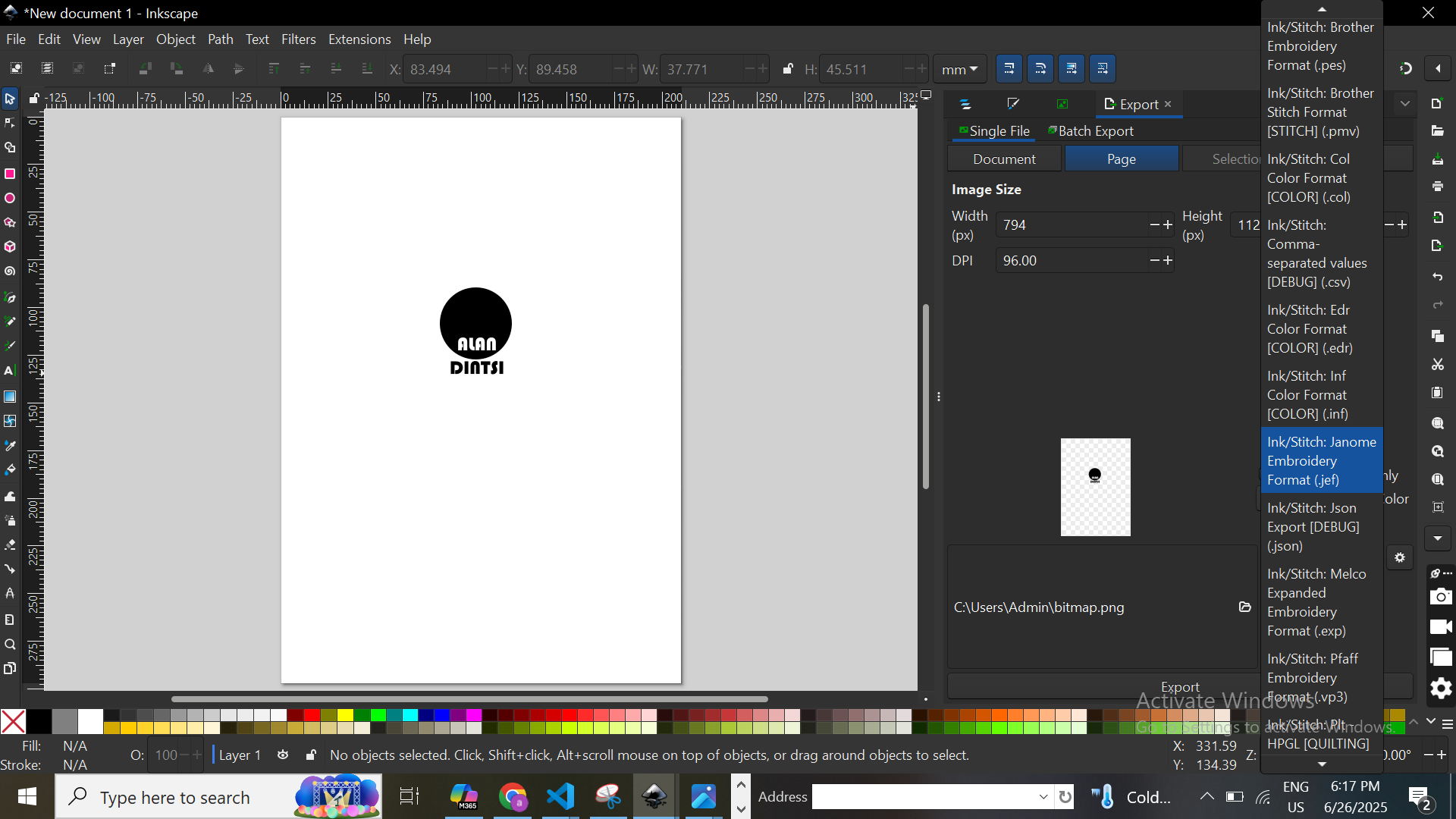Switch to Batch Export tab

click(1090, 131)
